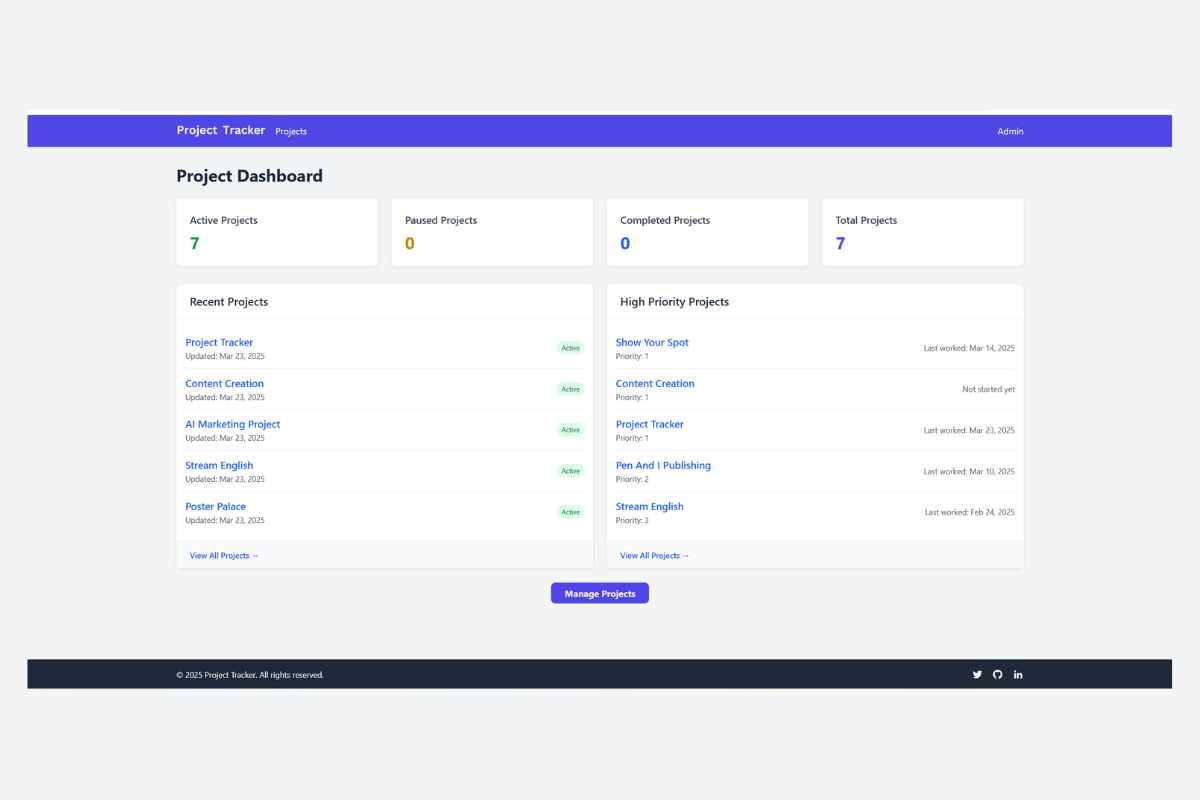
Task: Open Show Your Spot high priority project
Action: click(652, 342)
